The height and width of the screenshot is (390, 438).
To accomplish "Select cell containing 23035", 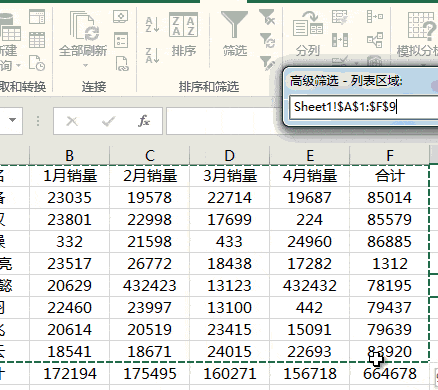I will pyautogui.click(x=69, y=198).
